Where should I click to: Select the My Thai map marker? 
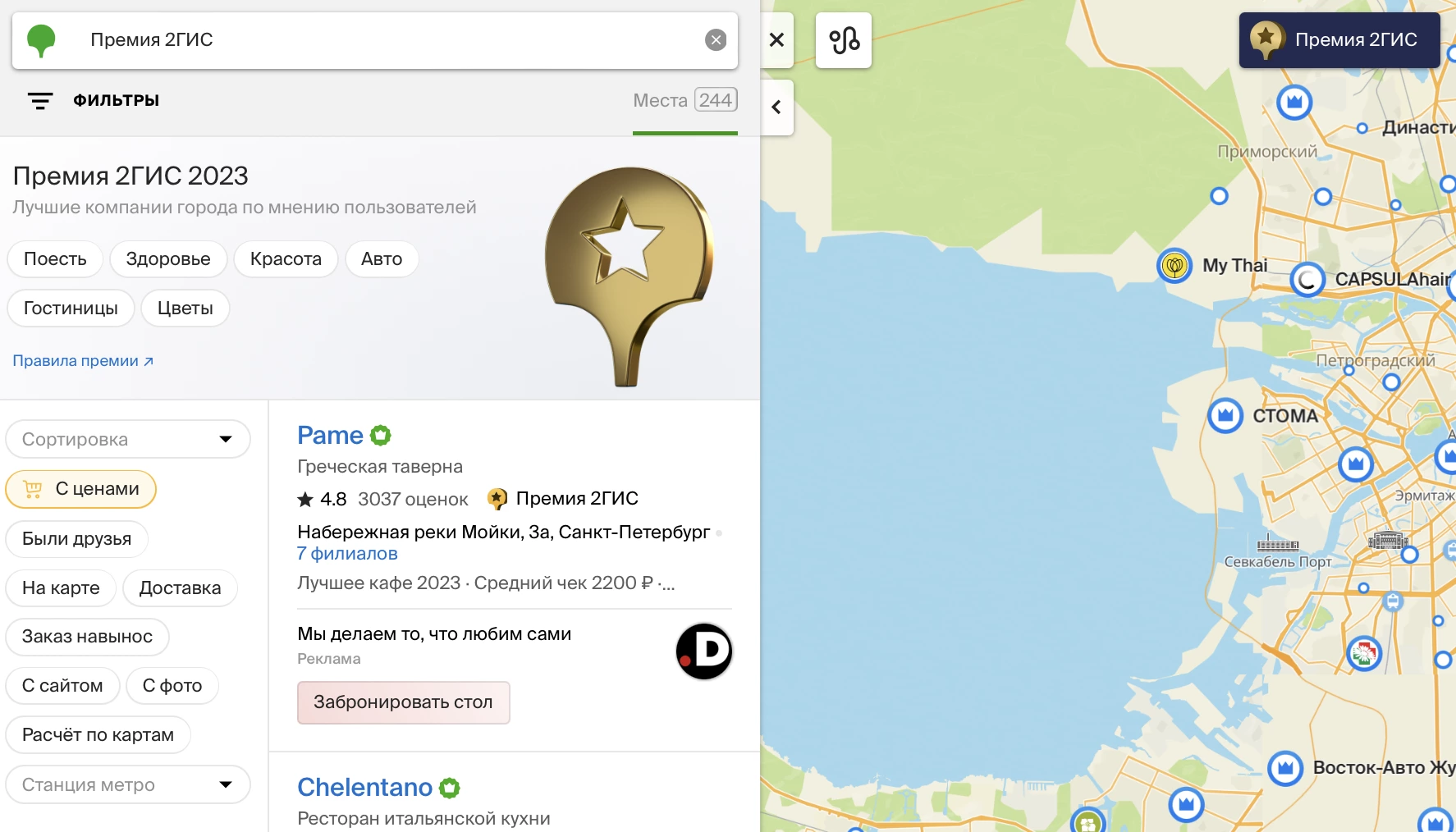point(1174,266)
